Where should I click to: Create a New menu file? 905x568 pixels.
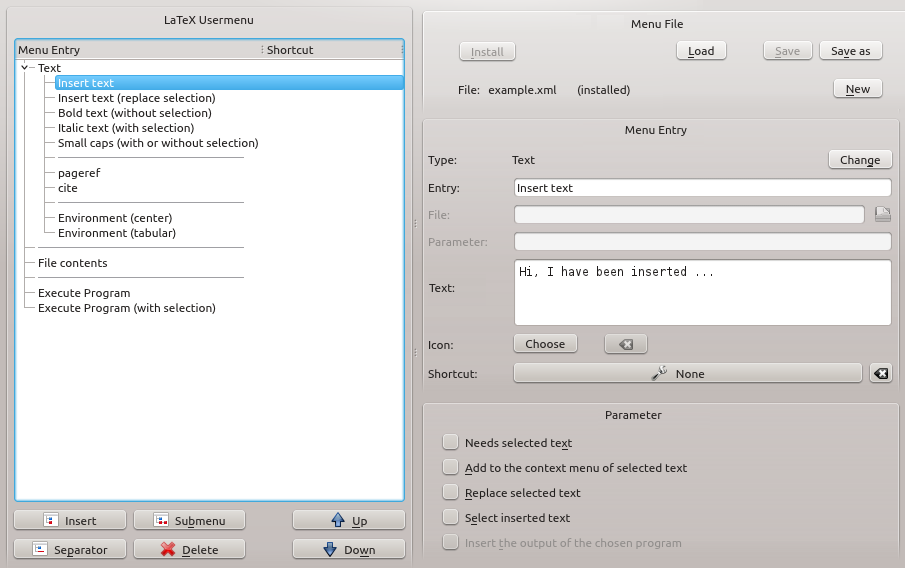(858, 89)
